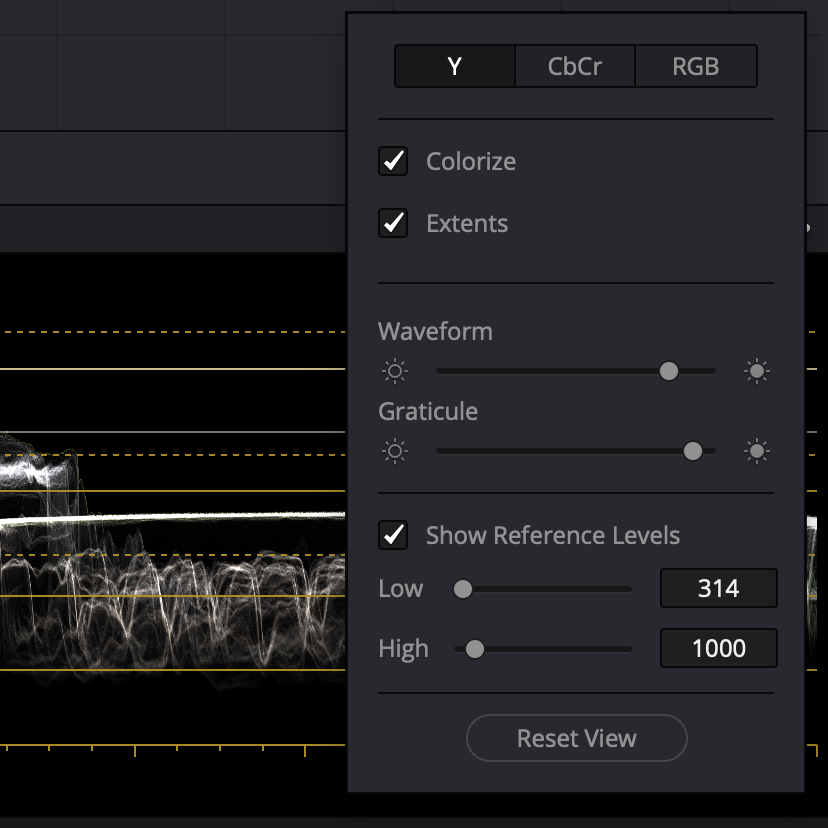Click the Low reference level slider handle
Image resolution: width=828 pixels, height=828 pixels.
coord(463,589)
